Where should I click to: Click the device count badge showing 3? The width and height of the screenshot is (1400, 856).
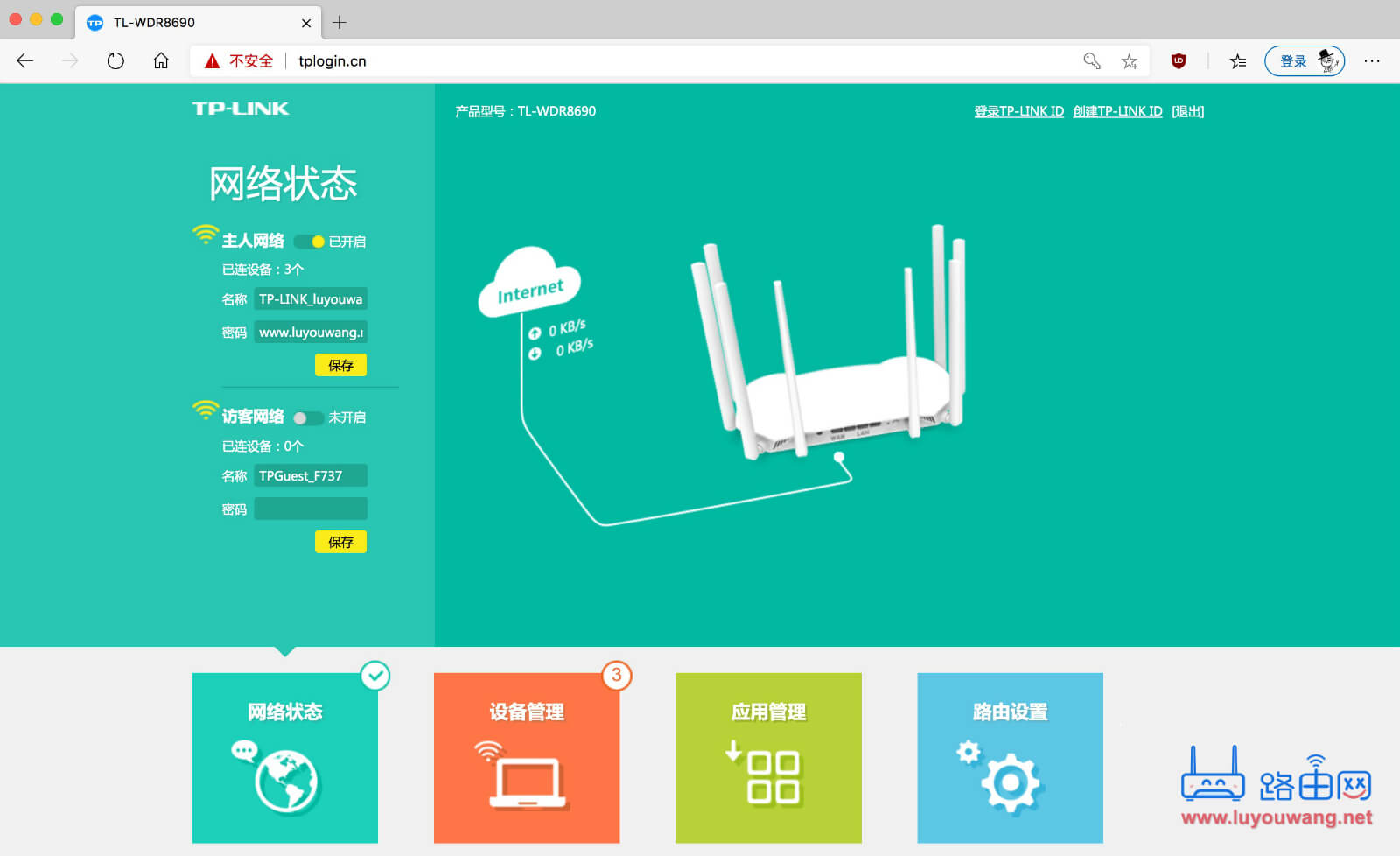pyautogui.click(x=617, y=675)
